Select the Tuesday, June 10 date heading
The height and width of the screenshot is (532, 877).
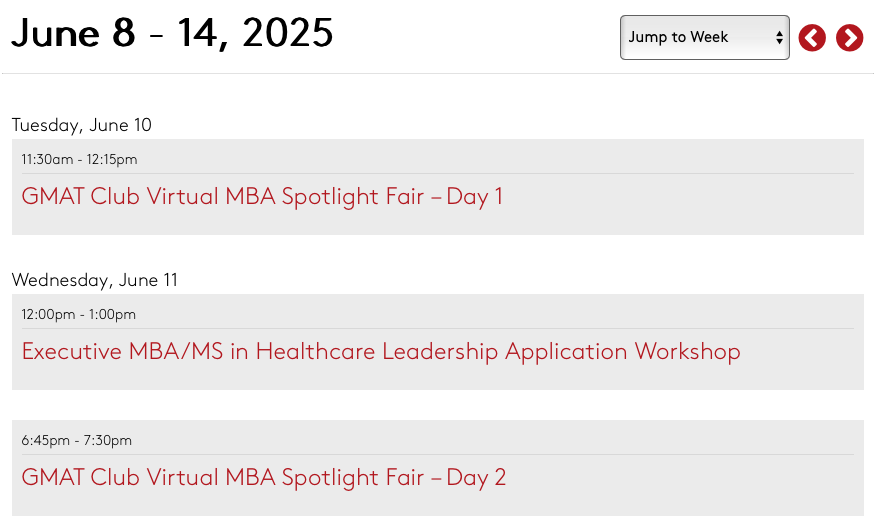[x=82, y=125]
